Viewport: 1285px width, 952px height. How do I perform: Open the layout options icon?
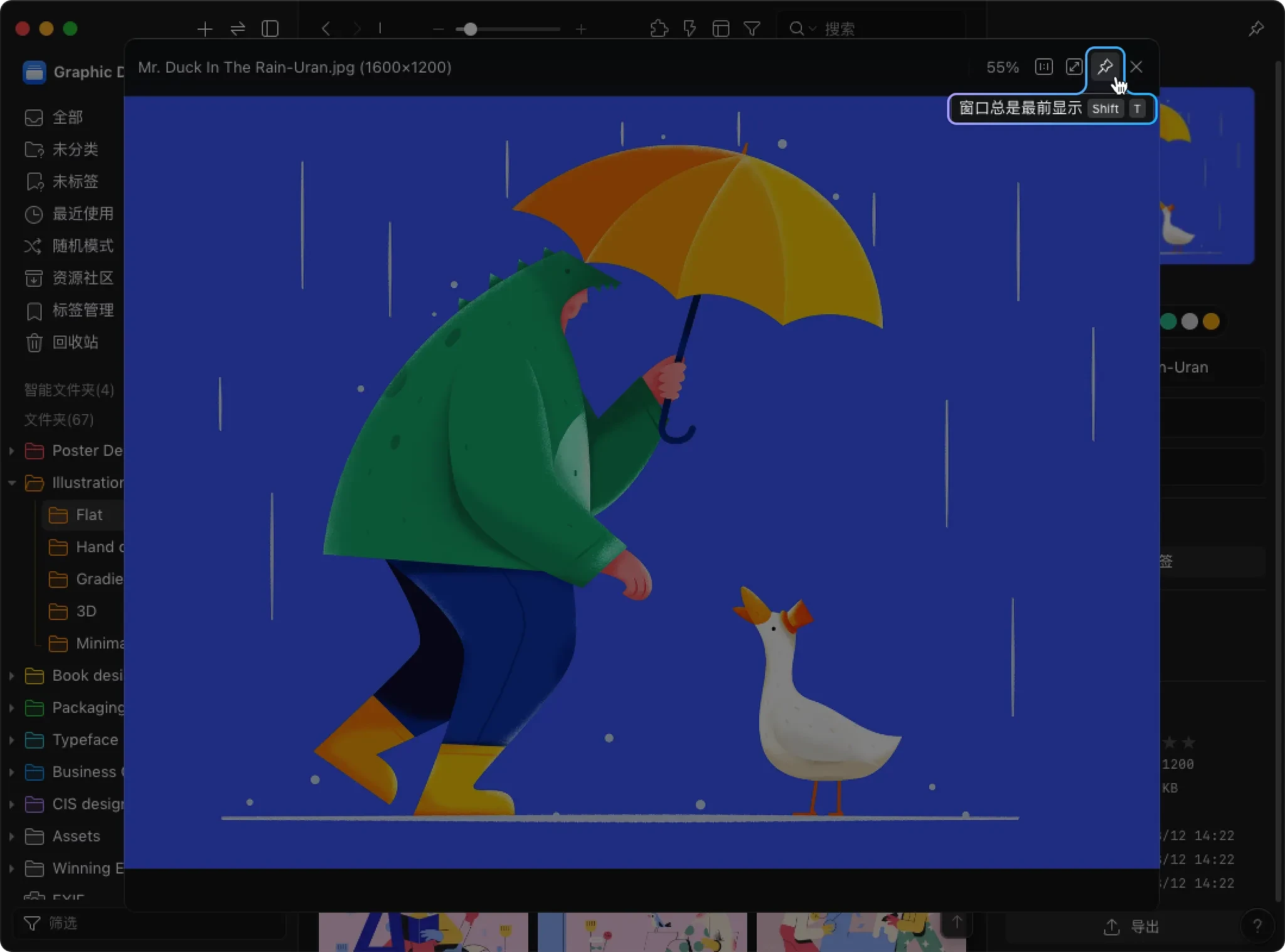(x=721, y=29)
